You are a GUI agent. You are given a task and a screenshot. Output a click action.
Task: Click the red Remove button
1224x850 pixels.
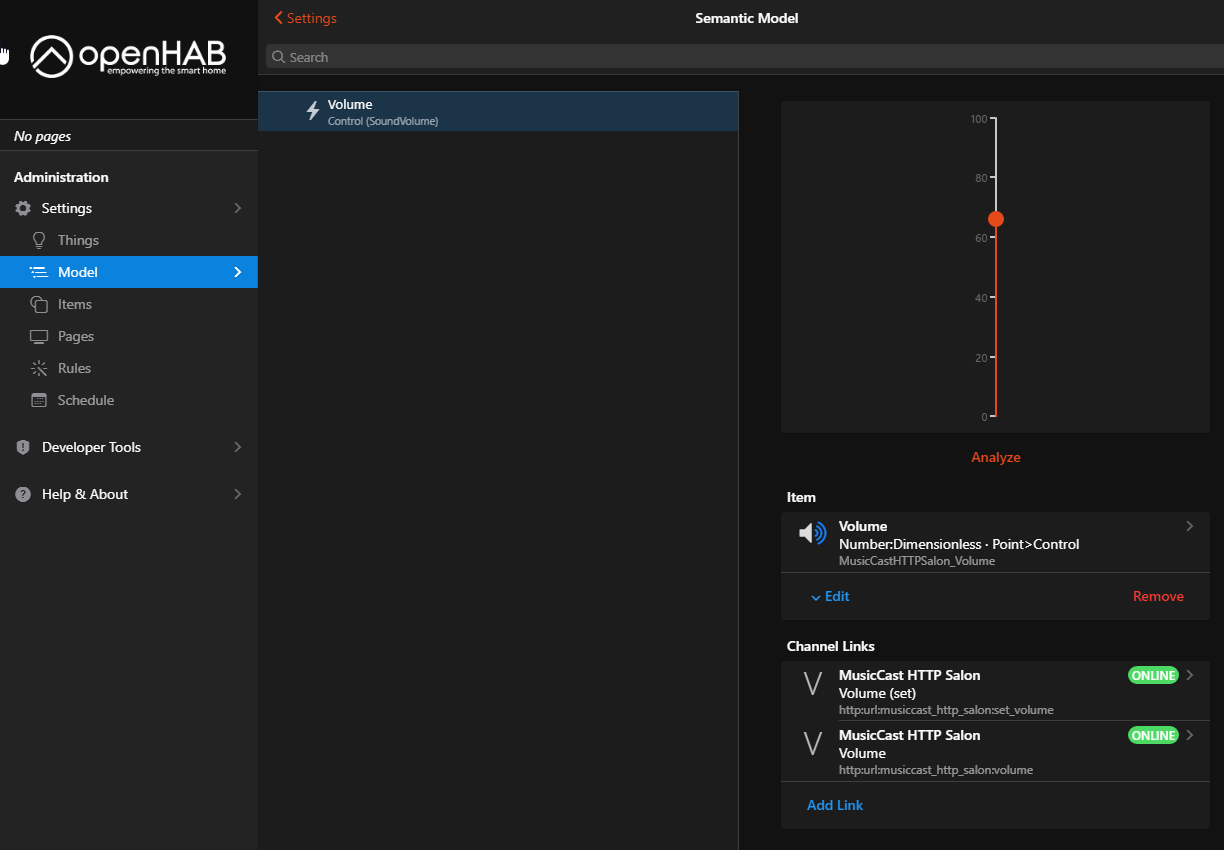(1158, 596)
